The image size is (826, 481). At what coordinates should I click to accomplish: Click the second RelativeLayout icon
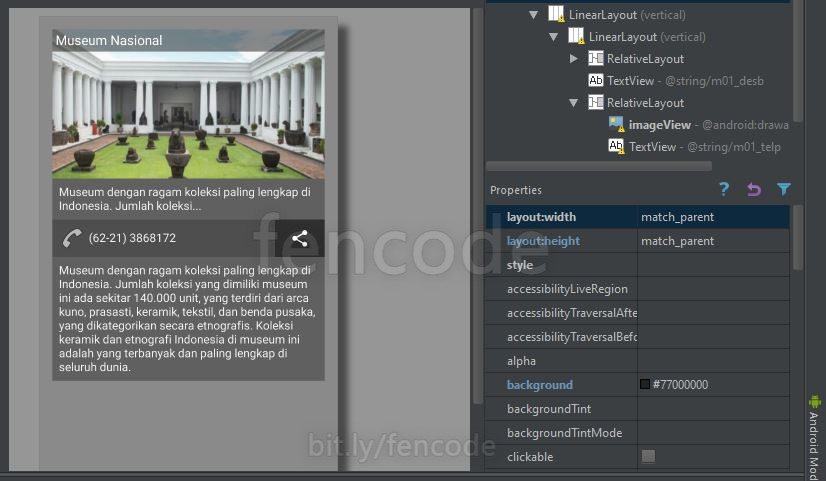pyautogui.click(x=596, y=102)
